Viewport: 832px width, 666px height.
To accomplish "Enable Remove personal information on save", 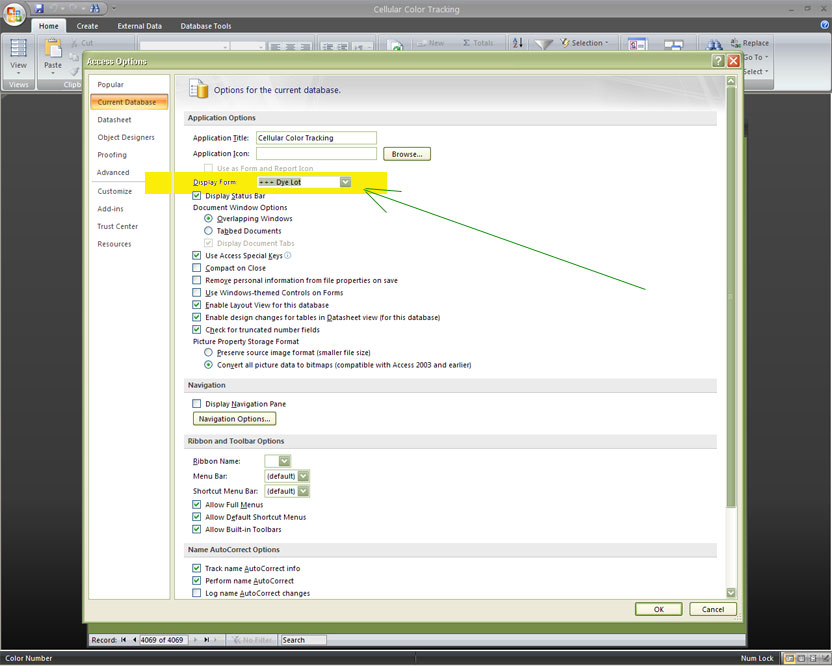I will coord(197,280).
